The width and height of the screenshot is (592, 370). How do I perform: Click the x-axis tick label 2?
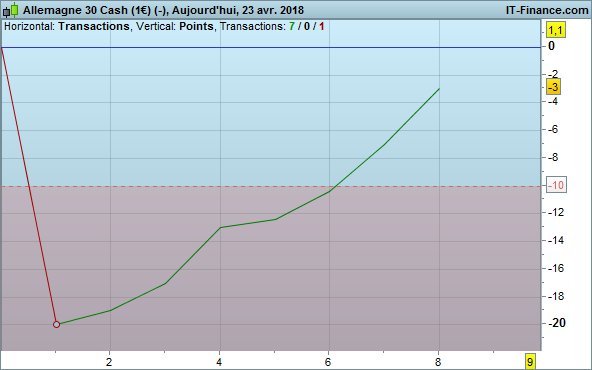pyautogui.click(x=109, y=362)
